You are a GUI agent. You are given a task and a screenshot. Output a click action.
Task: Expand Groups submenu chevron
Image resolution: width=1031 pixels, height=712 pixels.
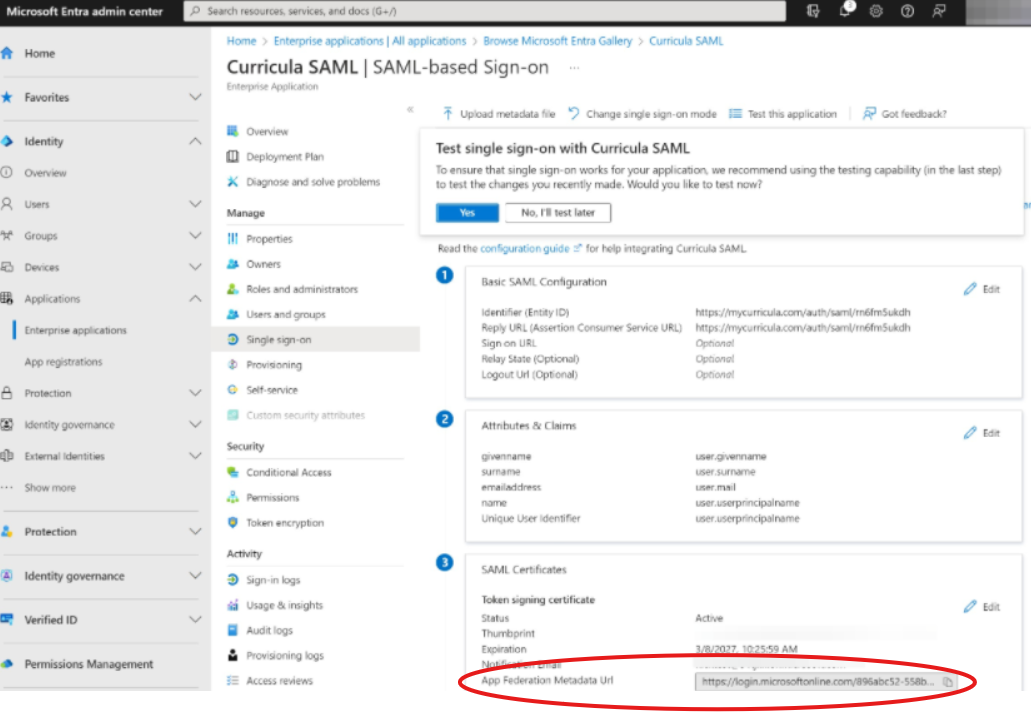[x=195, y=235]
